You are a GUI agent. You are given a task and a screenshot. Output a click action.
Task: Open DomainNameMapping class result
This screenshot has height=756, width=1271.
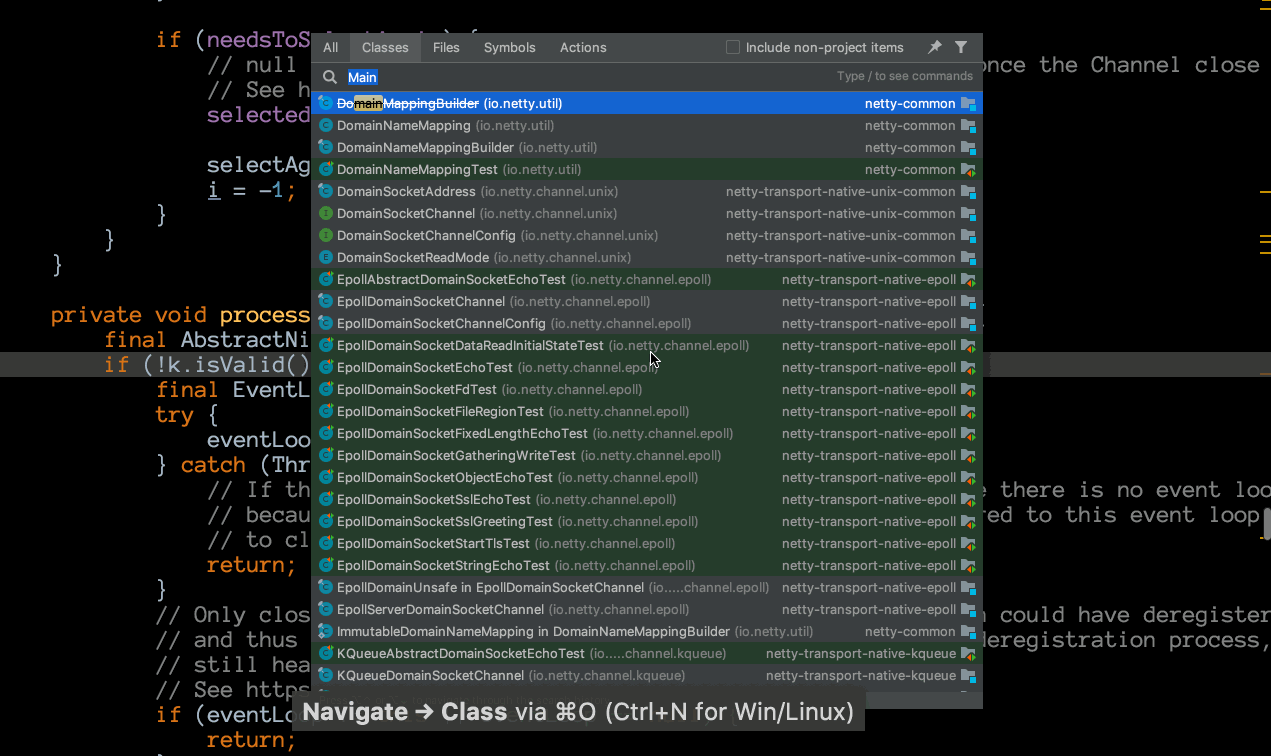pos(647,125)
